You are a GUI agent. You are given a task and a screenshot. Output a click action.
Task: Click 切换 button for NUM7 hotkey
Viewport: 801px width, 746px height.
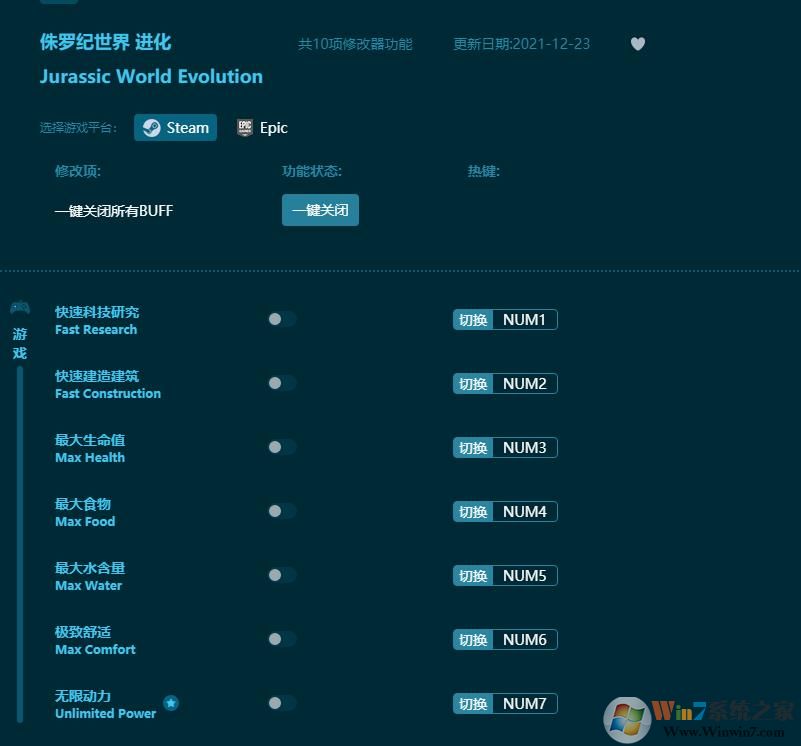473,704
